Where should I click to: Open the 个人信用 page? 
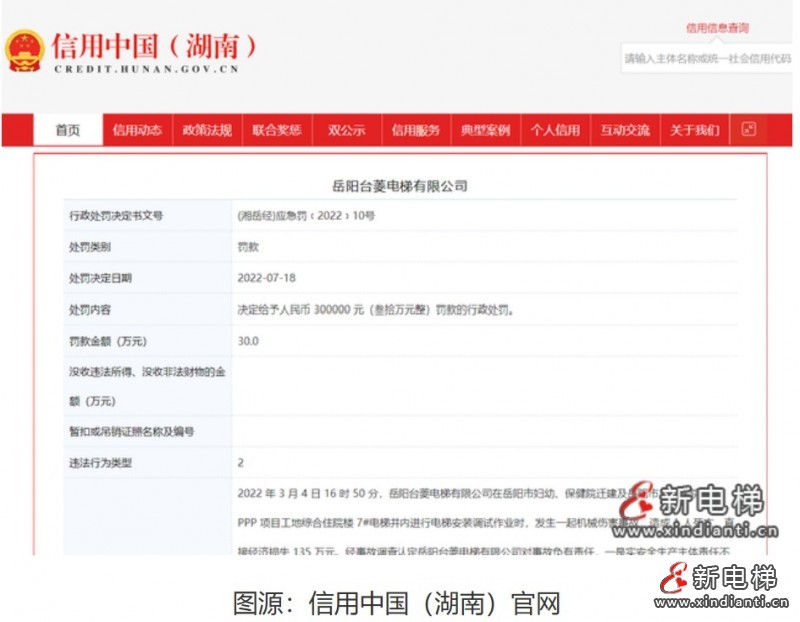pyautogui.click(x=555, y=131)
